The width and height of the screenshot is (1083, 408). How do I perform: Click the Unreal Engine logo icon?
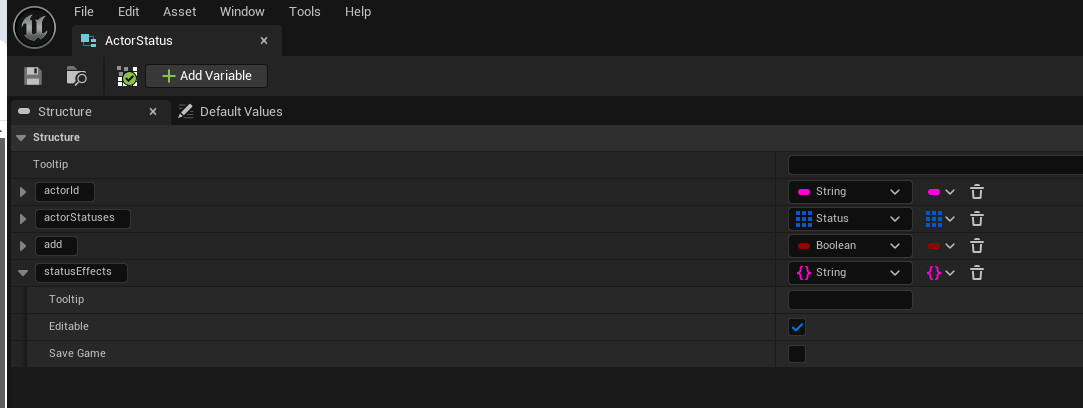35,27
